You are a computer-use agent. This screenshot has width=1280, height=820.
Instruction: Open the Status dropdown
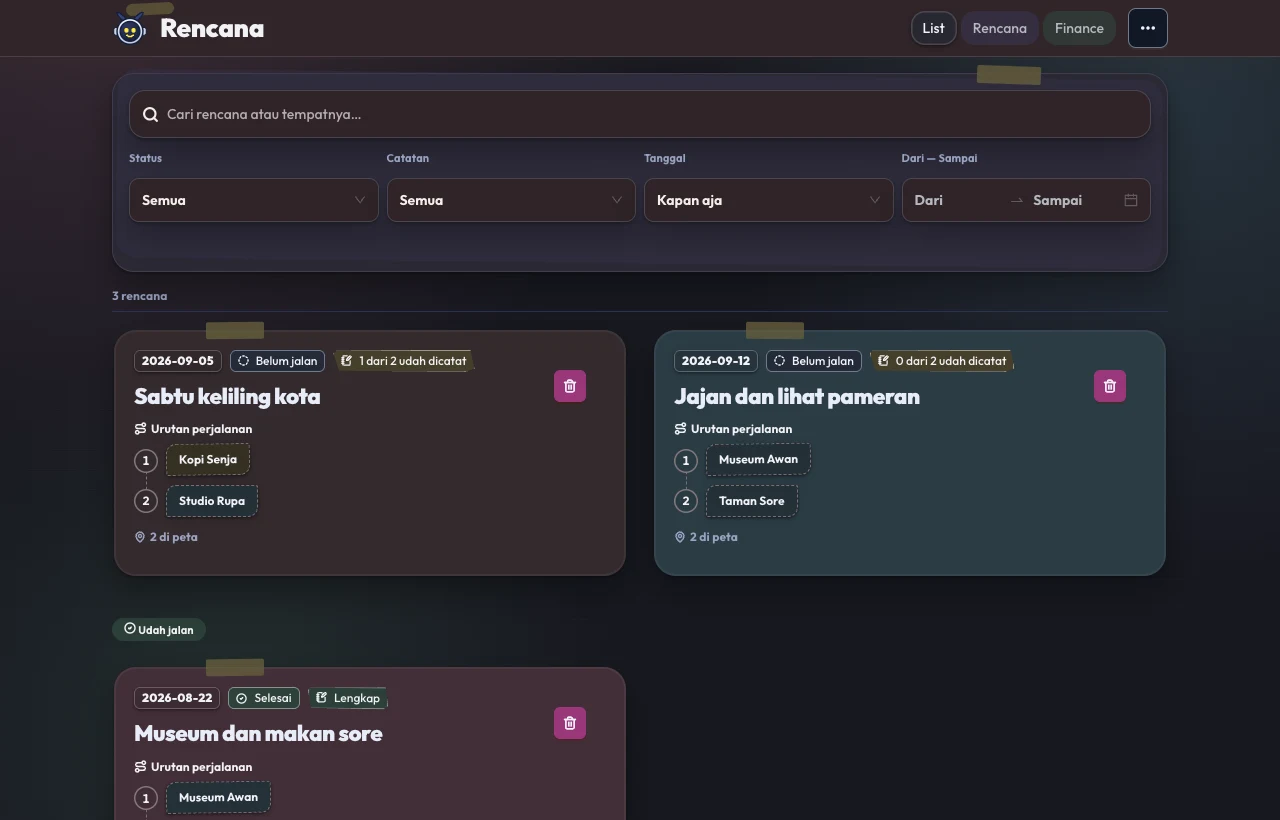point(254,200)
